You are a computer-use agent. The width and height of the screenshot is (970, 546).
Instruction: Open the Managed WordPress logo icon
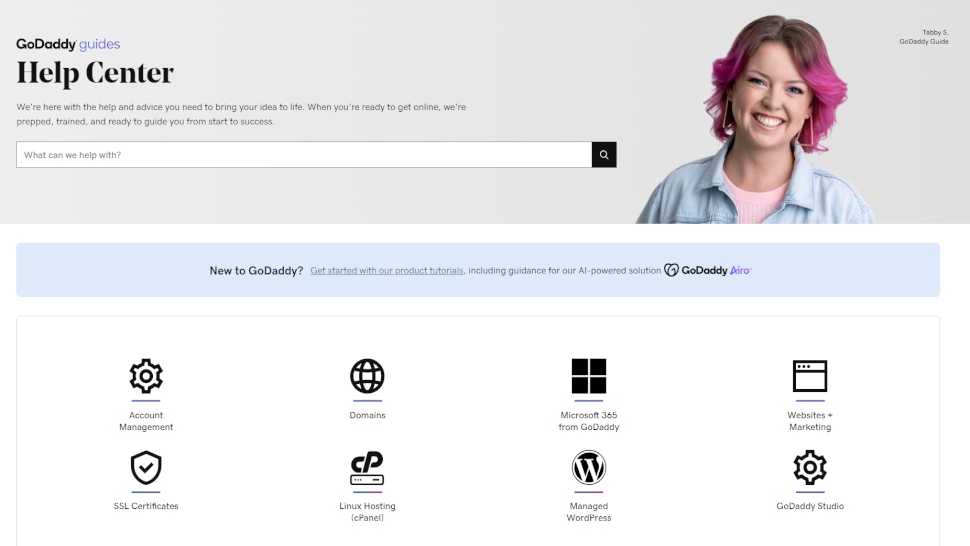click(x=588, y=467)
